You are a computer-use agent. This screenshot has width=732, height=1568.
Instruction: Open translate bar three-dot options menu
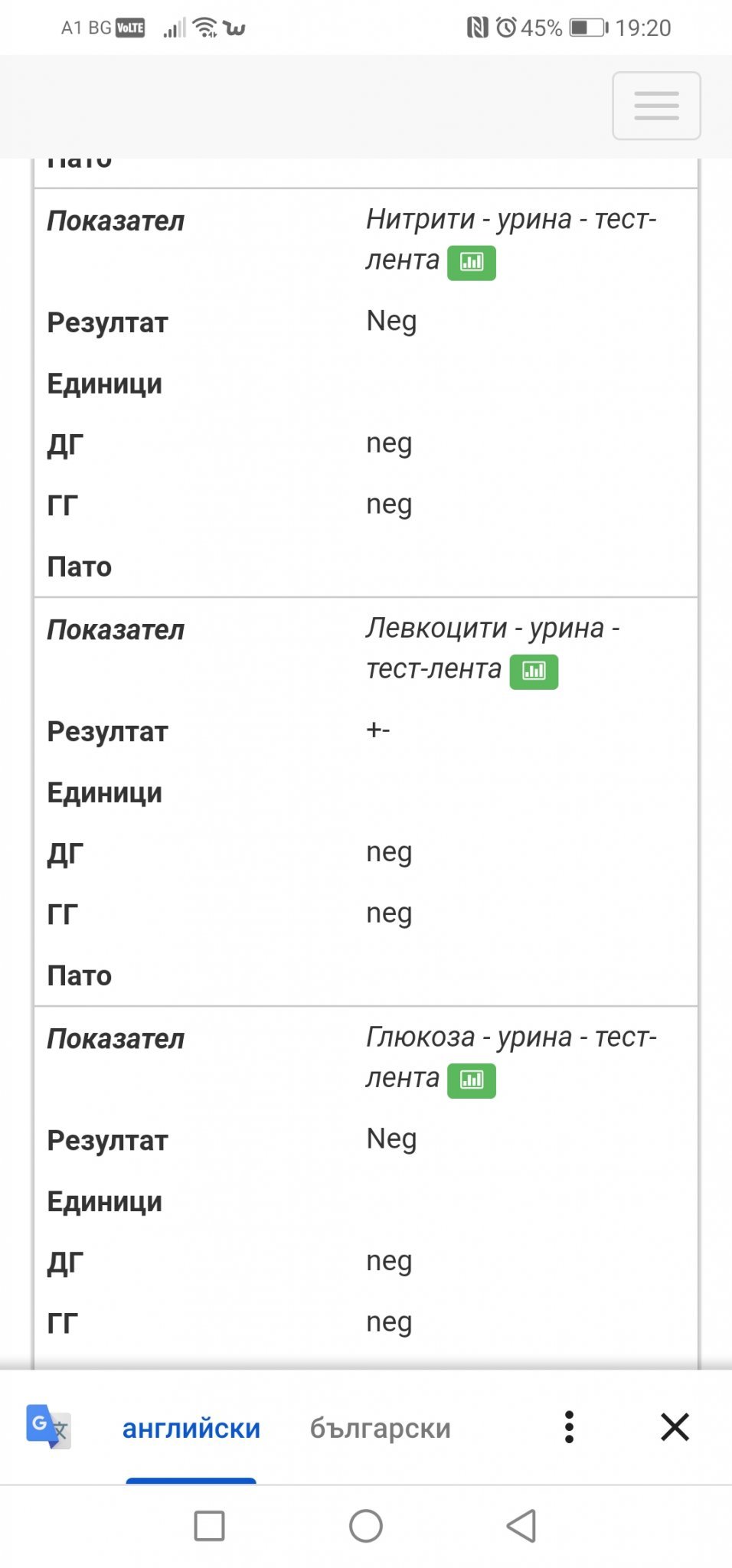(569, 1427)
